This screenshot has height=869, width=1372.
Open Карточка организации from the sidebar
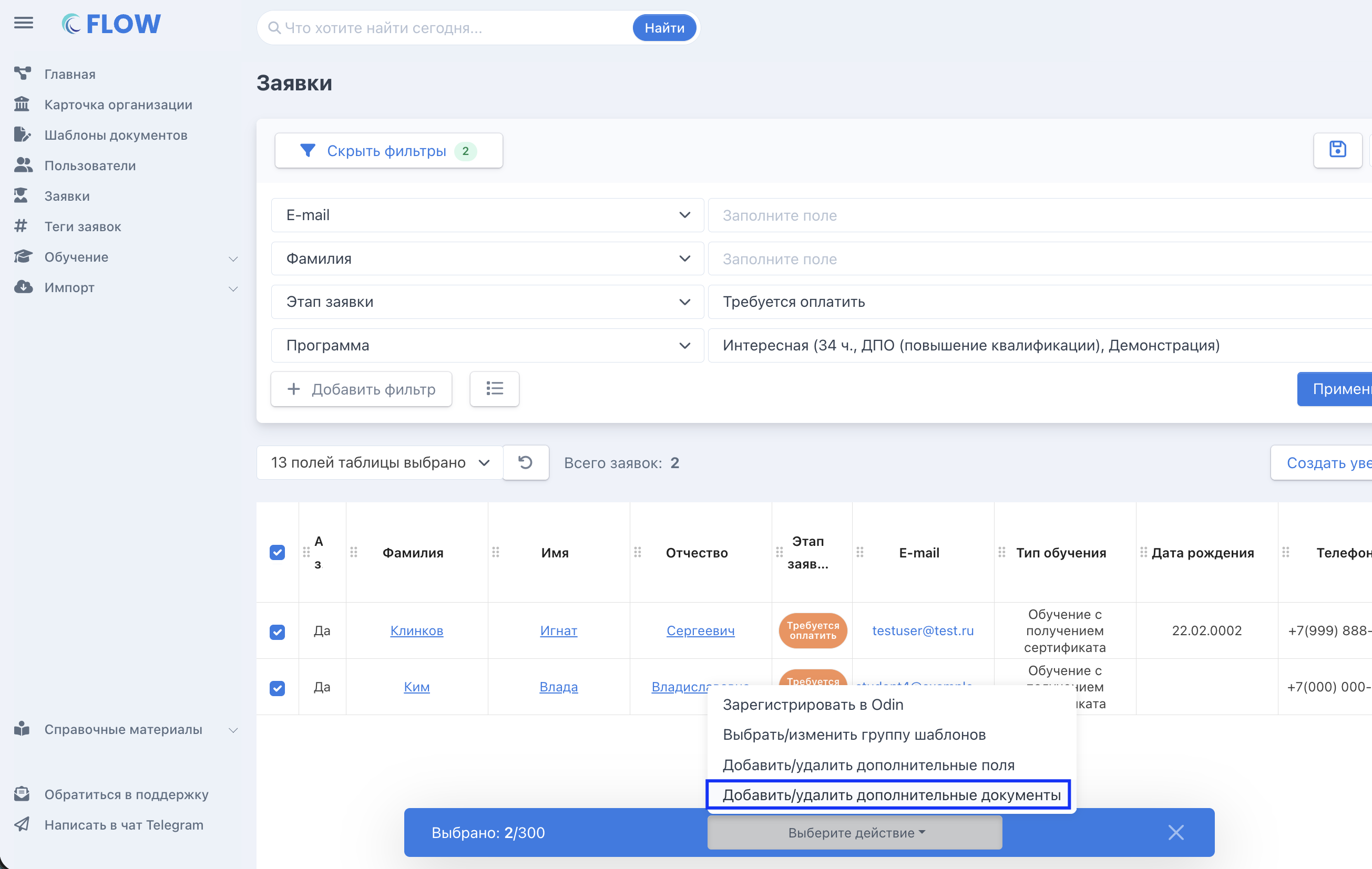pos(118,105)
